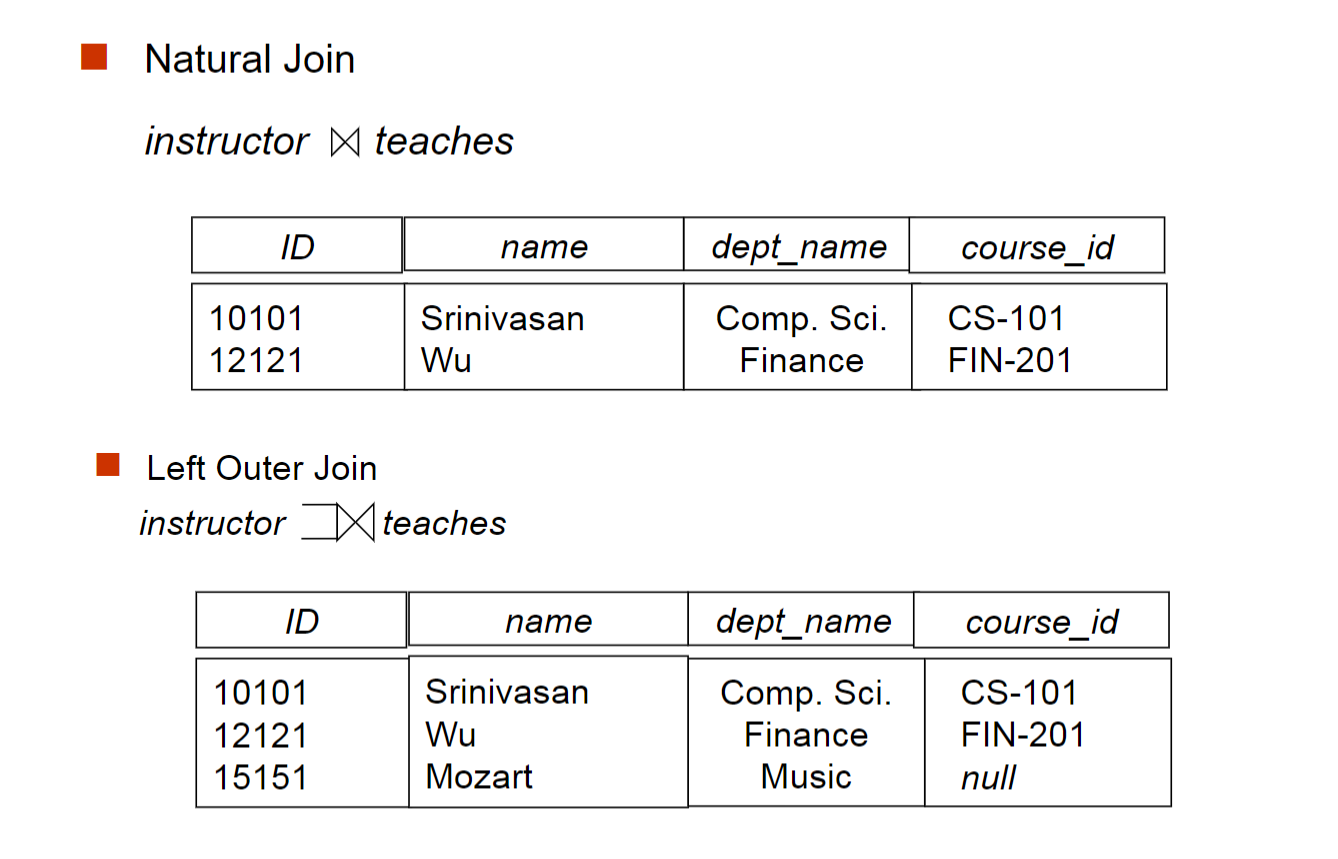This screenshot has height=859, width=1338.
Task: Click the natural join bowtie symbol
Action: pos(344,143)
